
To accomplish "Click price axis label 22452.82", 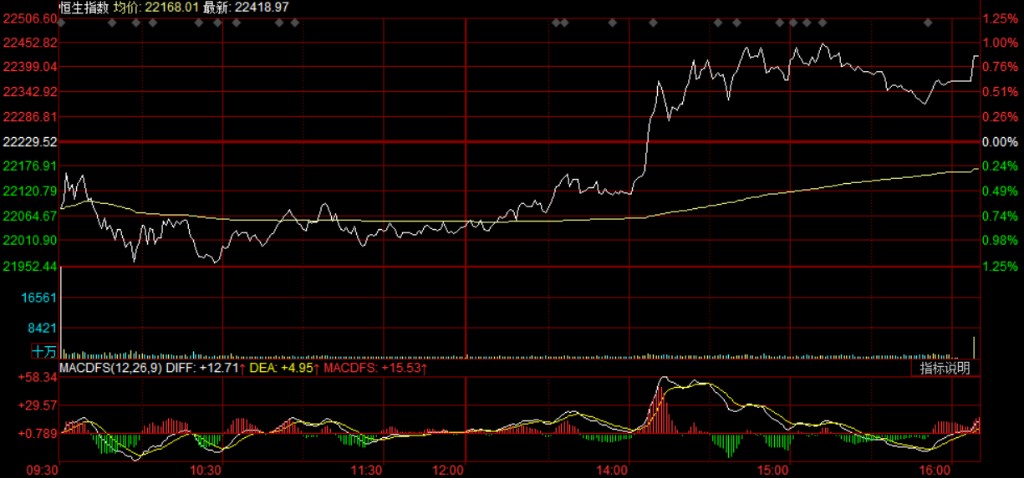I will tap(29, 42).
